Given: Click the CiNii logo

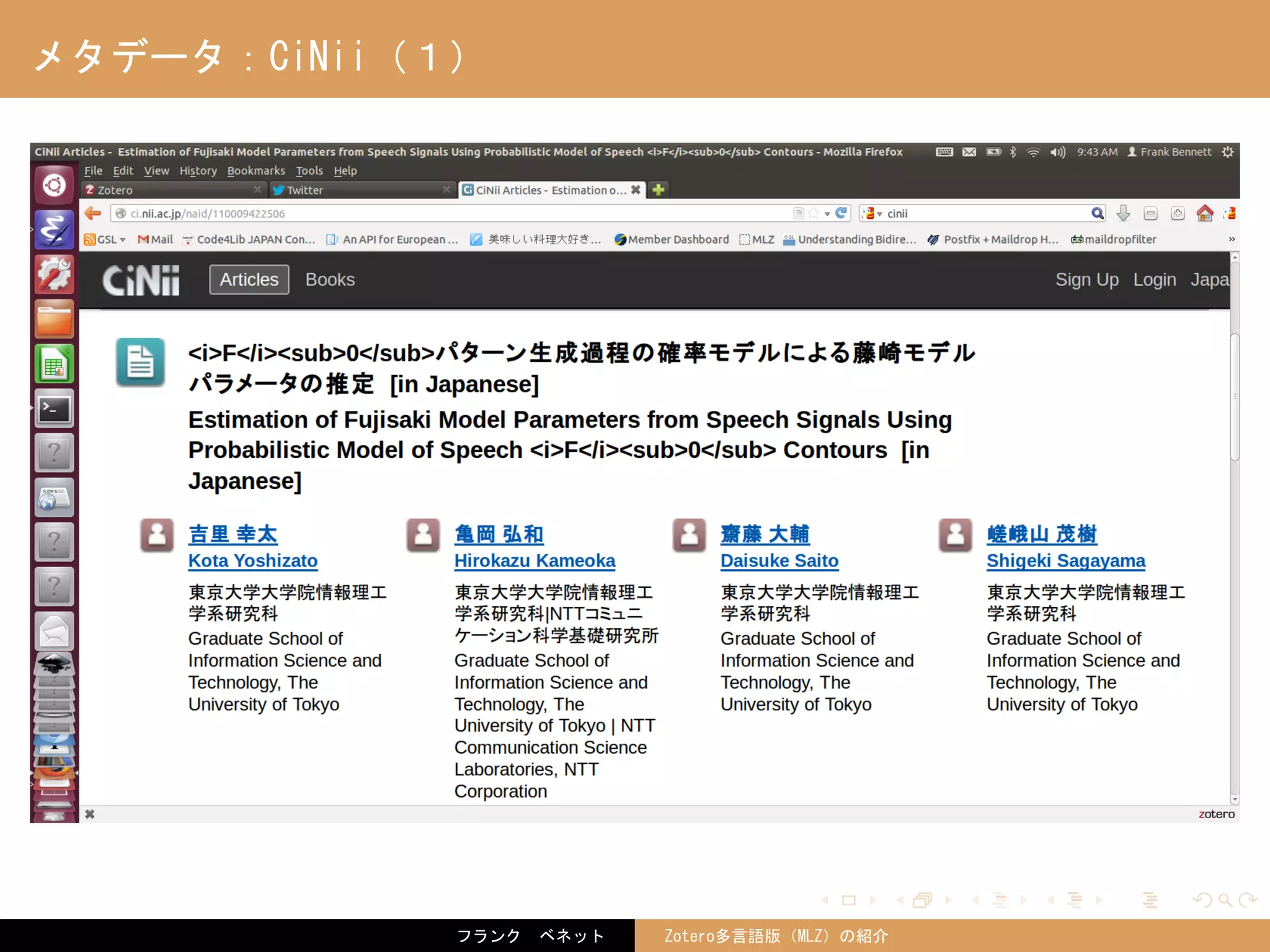Looking at the screenshot, I should (141, 280).
